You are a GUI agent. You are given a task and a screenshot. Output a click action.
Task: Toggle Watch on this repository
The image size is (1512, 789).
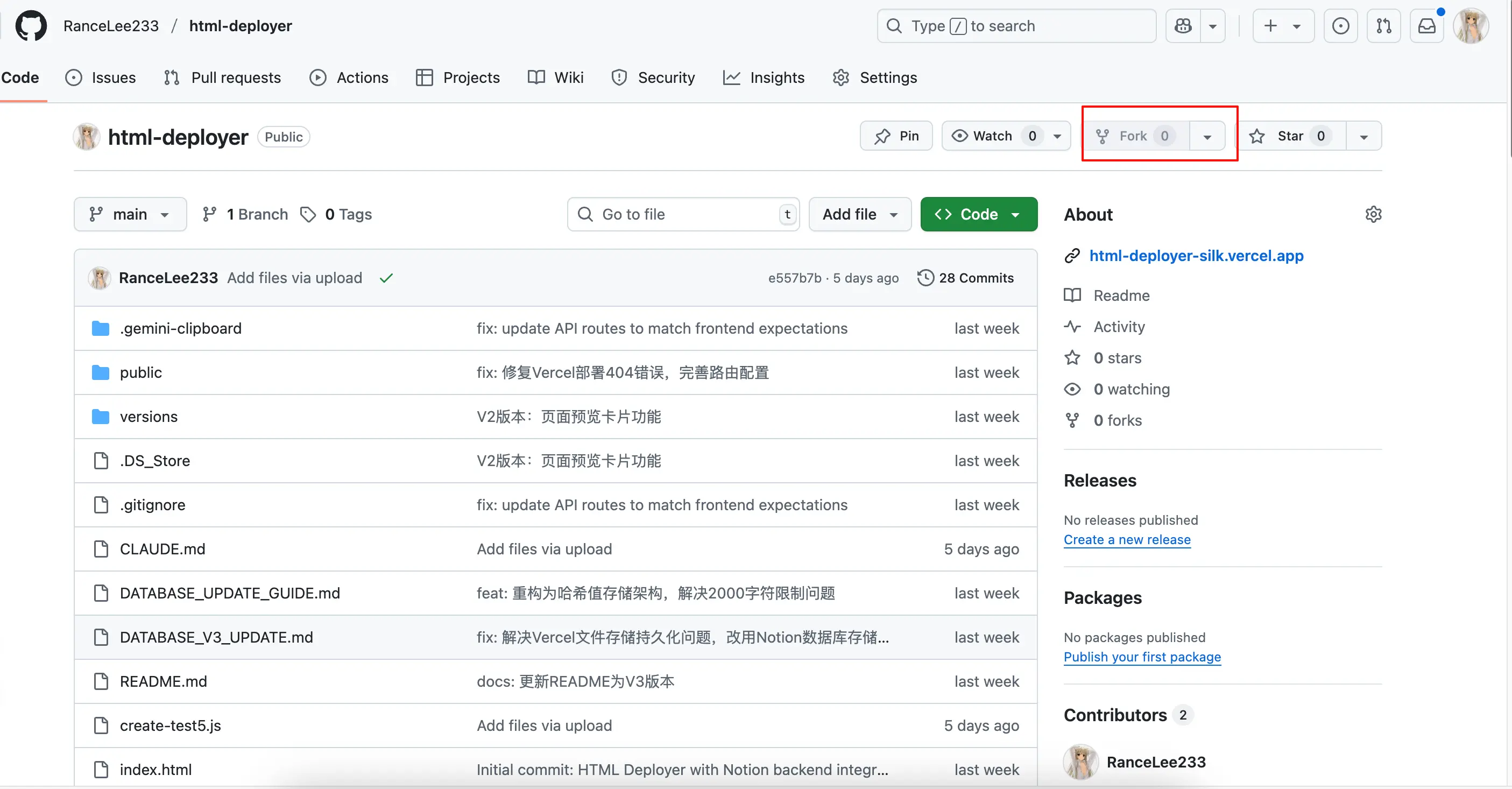[x=992, y=136]
